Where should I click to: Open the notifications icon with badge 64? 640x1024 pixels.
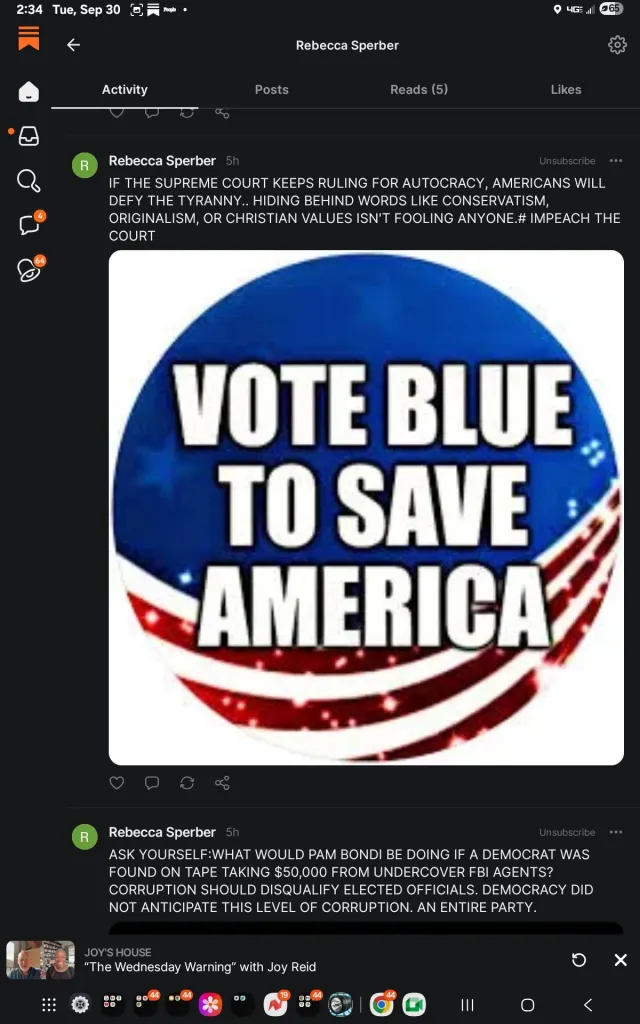(x=31, y=269)
